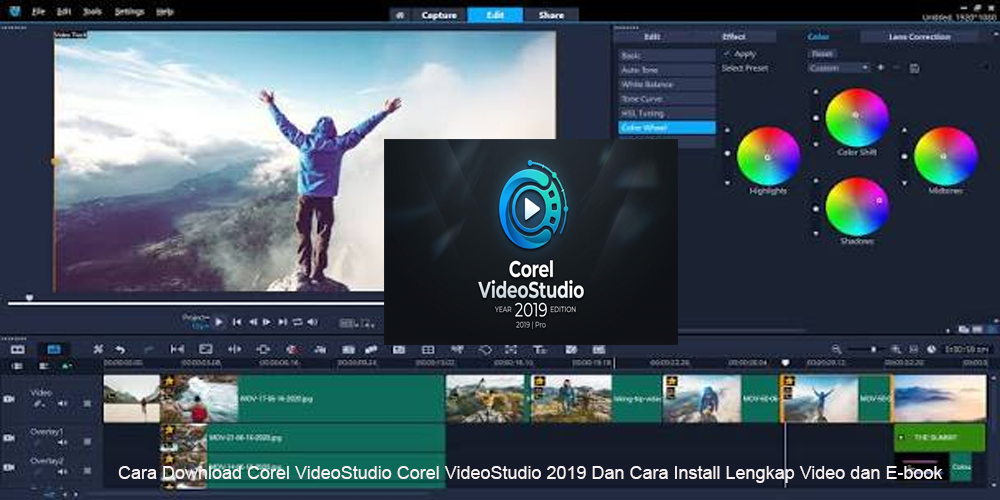This screenshot has height=500, width=1000.
Task: Click the Reset button
Action: point(822,54)
